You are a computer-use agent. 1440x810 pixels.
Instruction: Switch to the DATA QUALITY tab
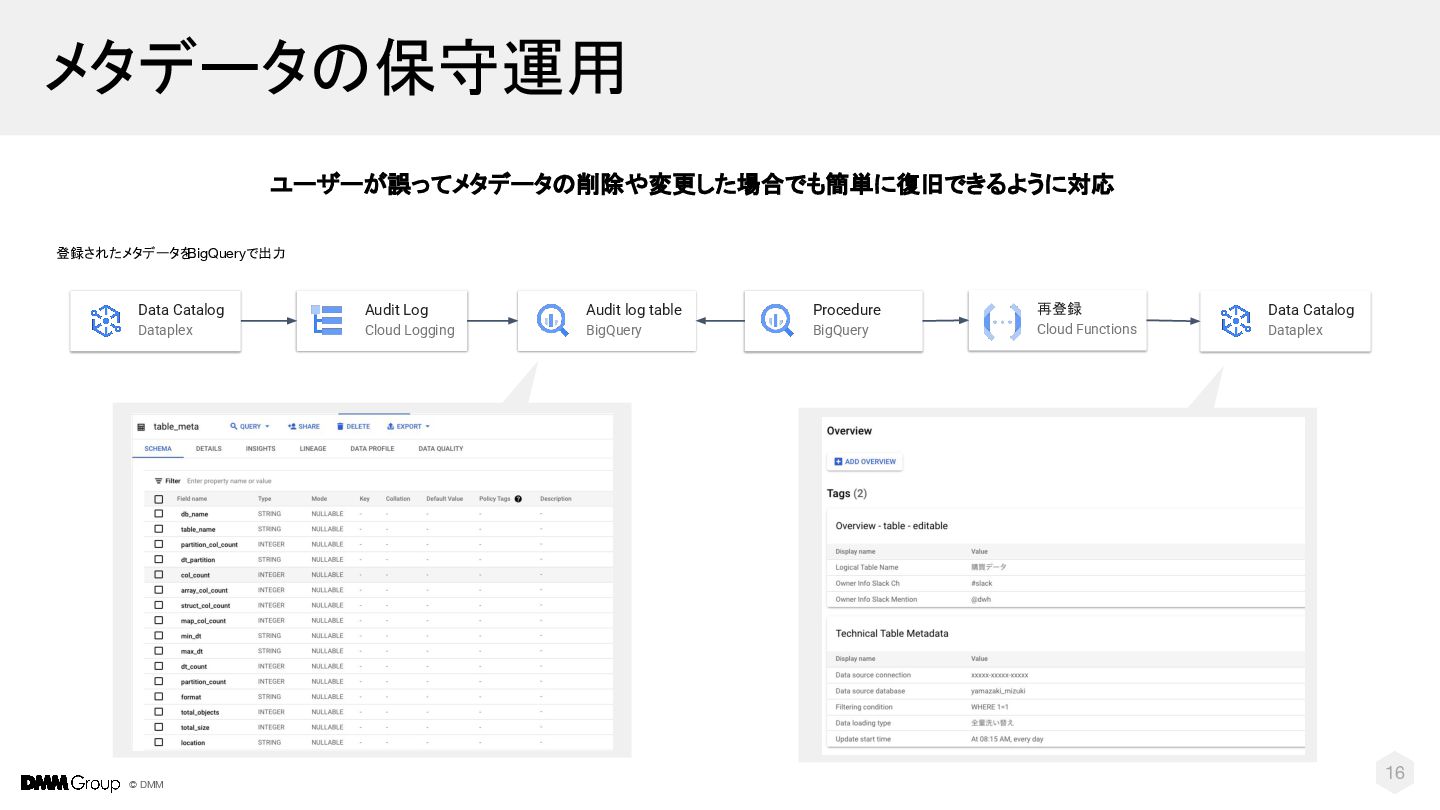pos(441,449)
